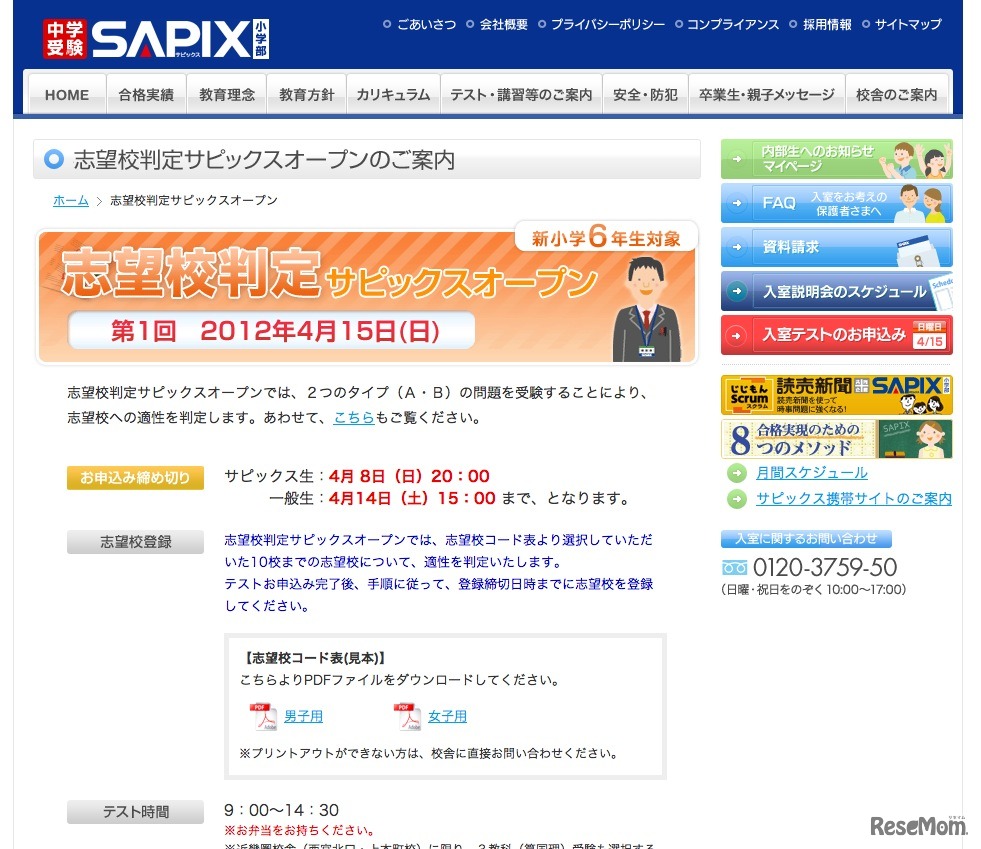
Task: Click the ホーム breadcrumb link
Action: tap(71, 200)
